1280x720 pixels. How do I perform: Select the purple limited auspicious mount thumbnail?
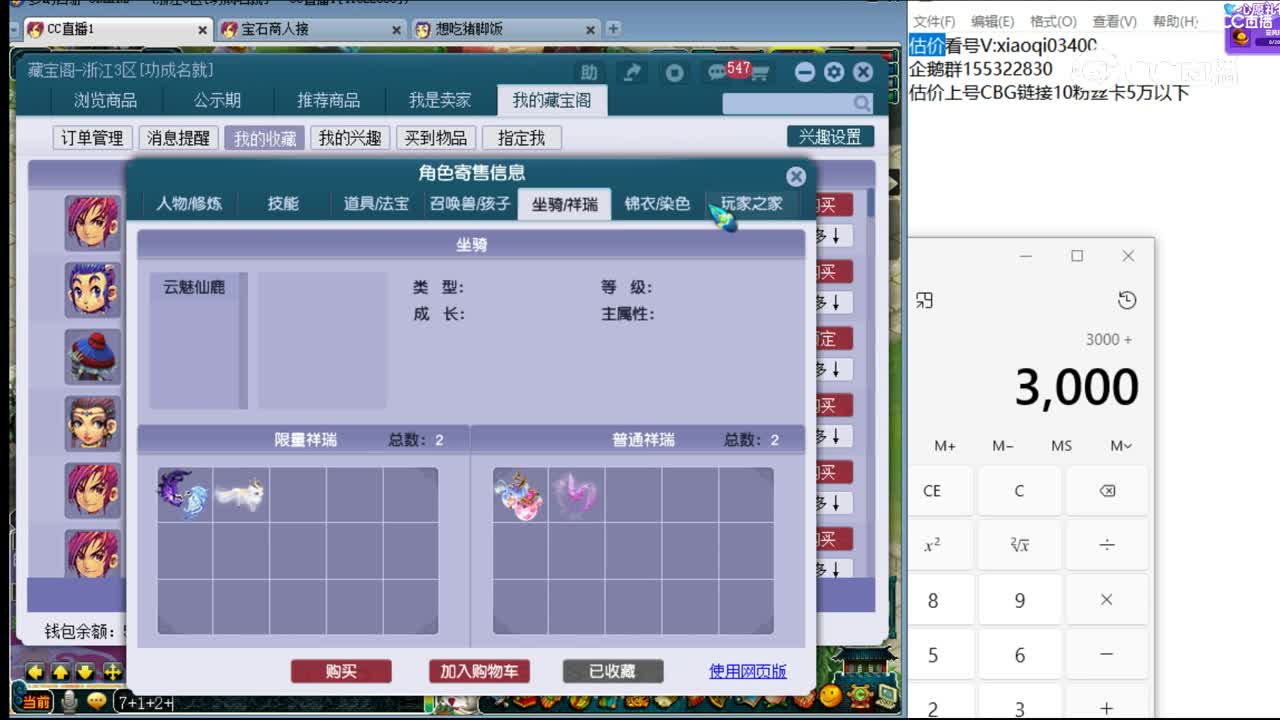pos(184,494)
